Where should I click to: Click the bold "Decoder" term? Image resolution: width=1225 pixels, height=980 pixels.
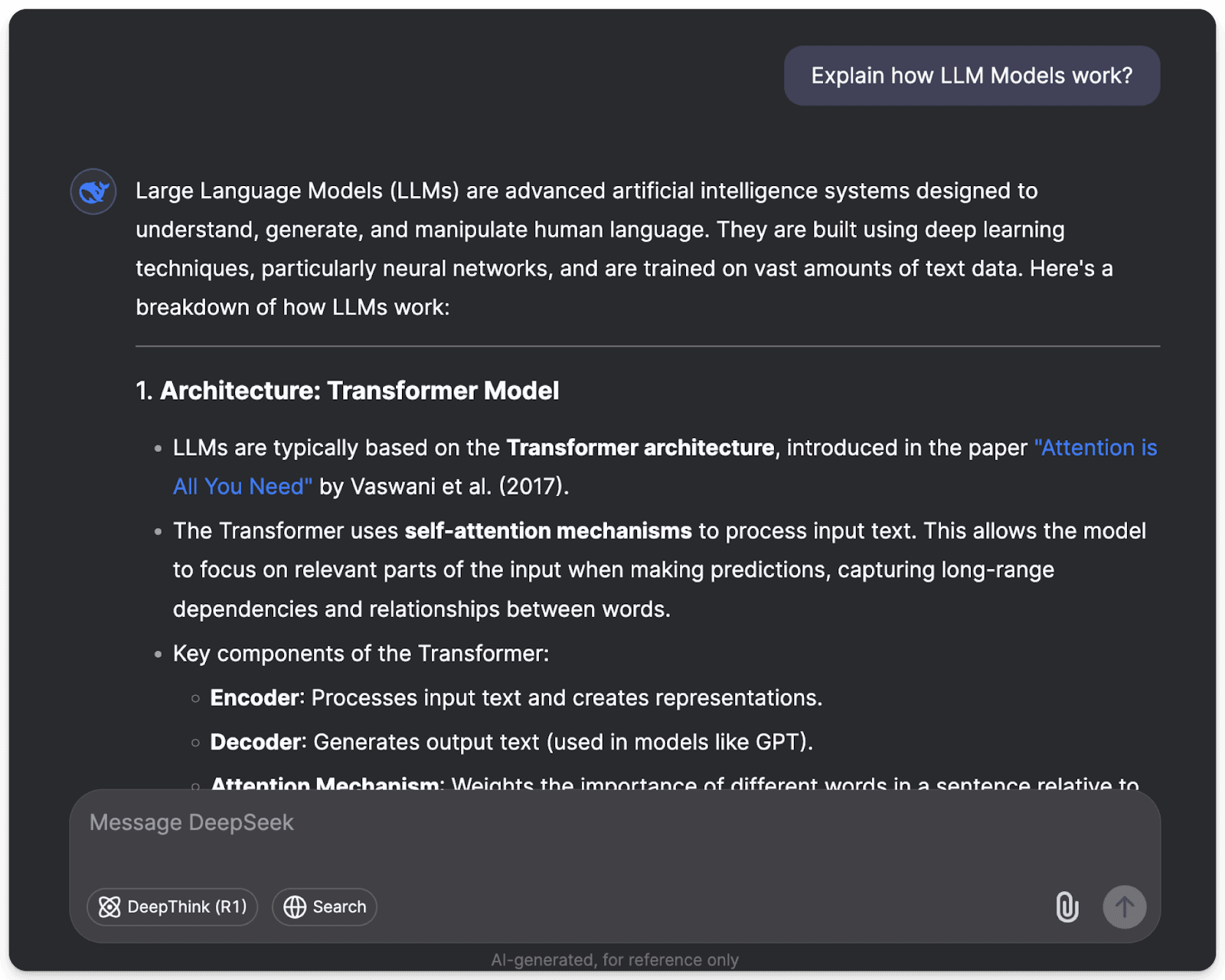[x=256, y=743]
